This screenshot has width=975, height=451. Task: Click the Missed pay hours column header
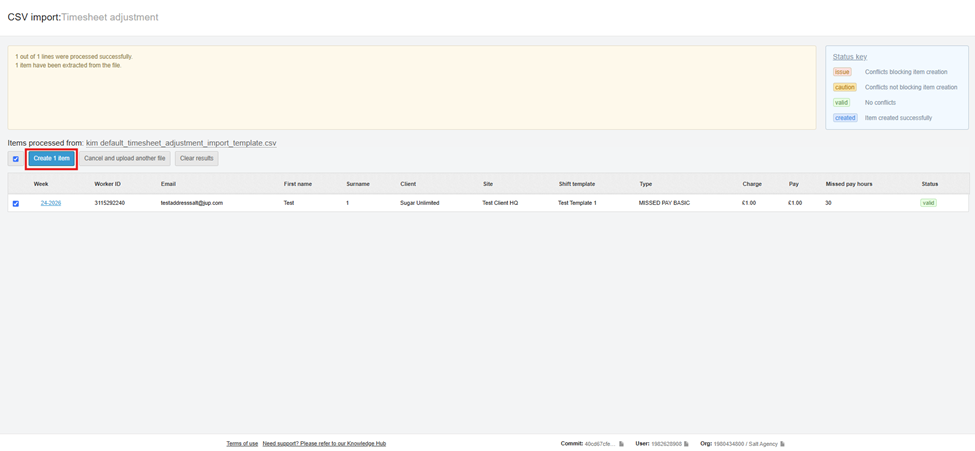coord(851,184)
